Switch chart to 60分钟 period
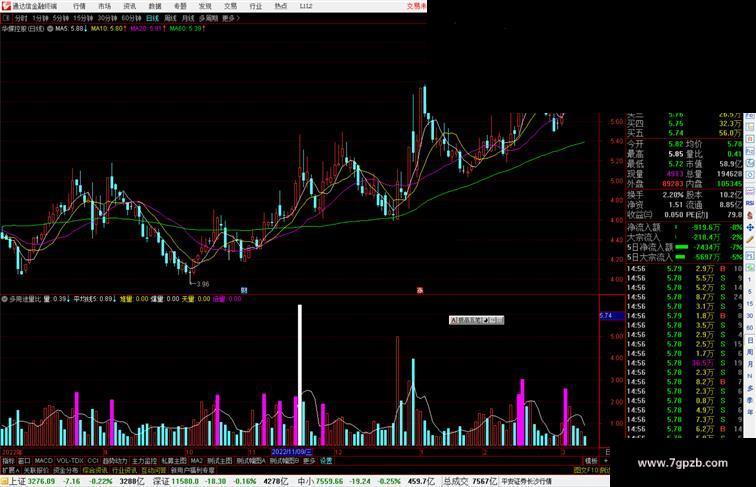This screenshot has width=756, height=487. pos(131,18)
